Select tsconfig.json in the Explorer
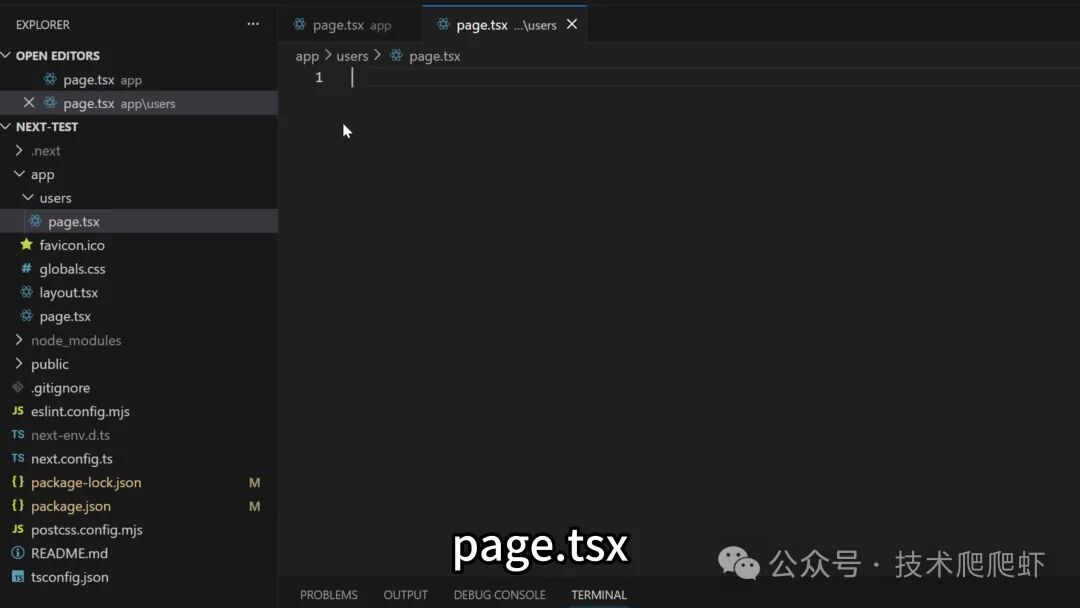The width and height of the screenshot is (1080, 608). [67, 577]
